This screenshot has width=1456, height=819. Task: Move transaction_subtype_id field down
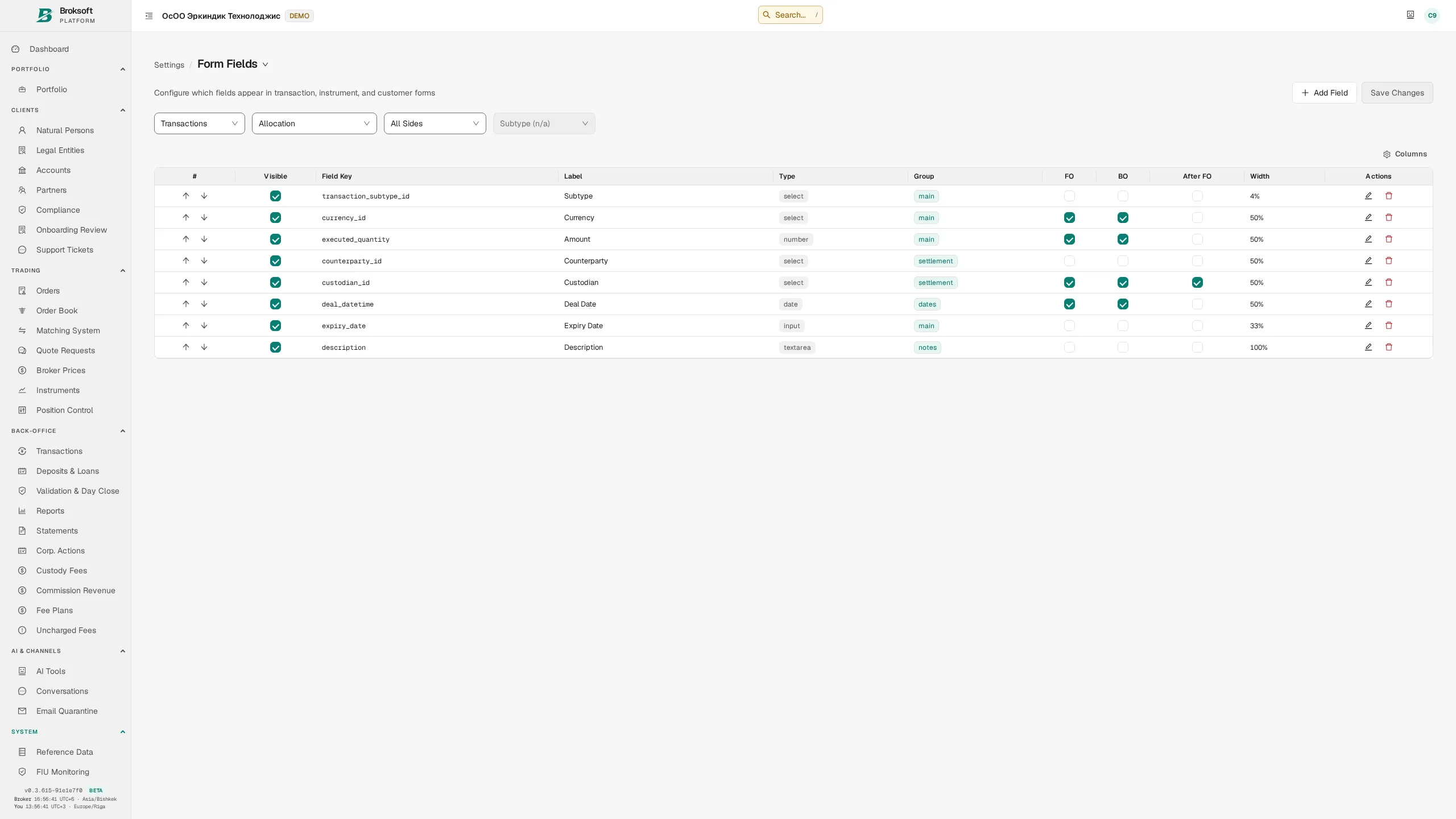pyautogui.click(x=204, y=196)
